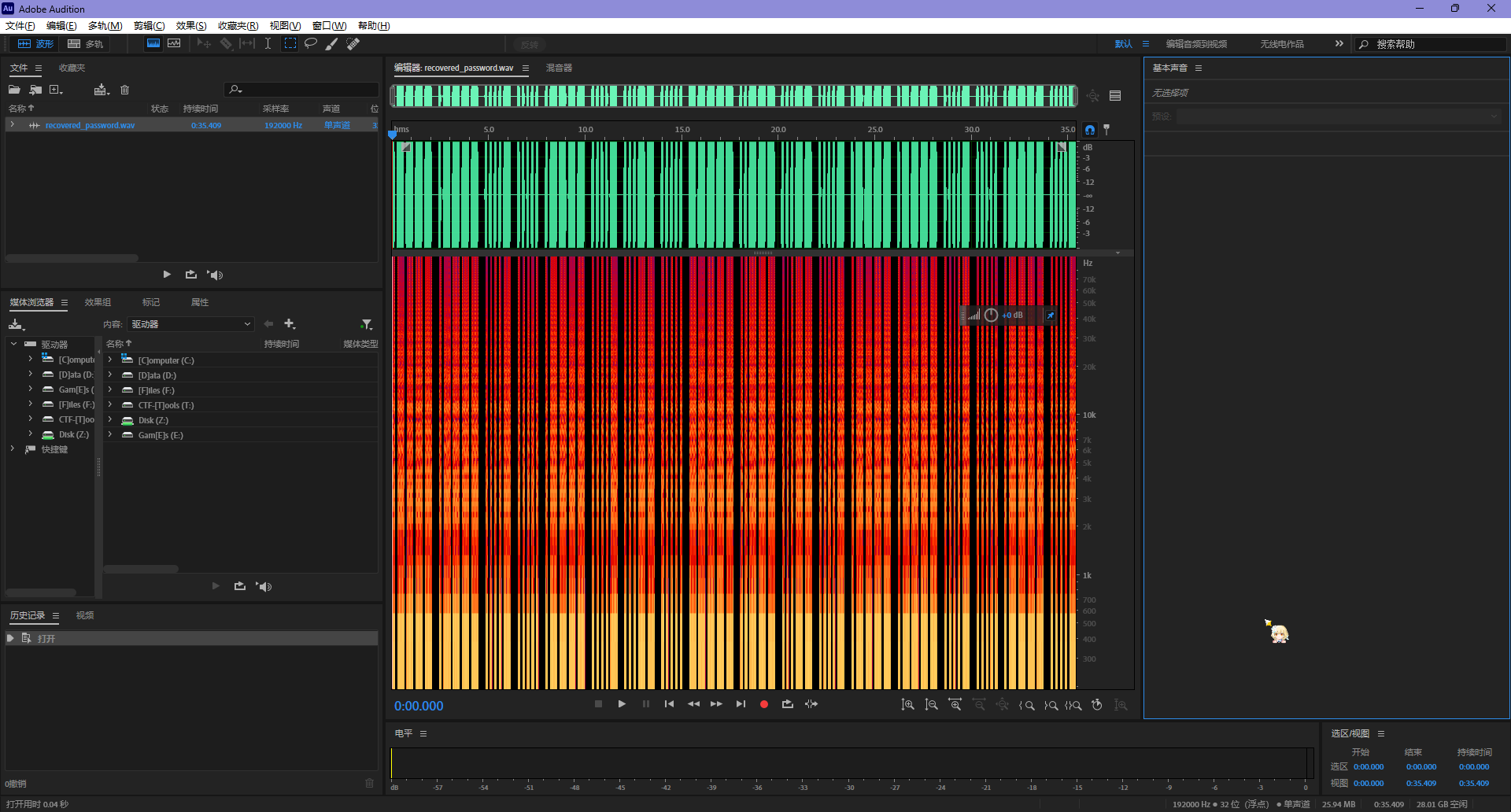
Task: Toggle loop playback in transport controls
Action: (787, 704)
